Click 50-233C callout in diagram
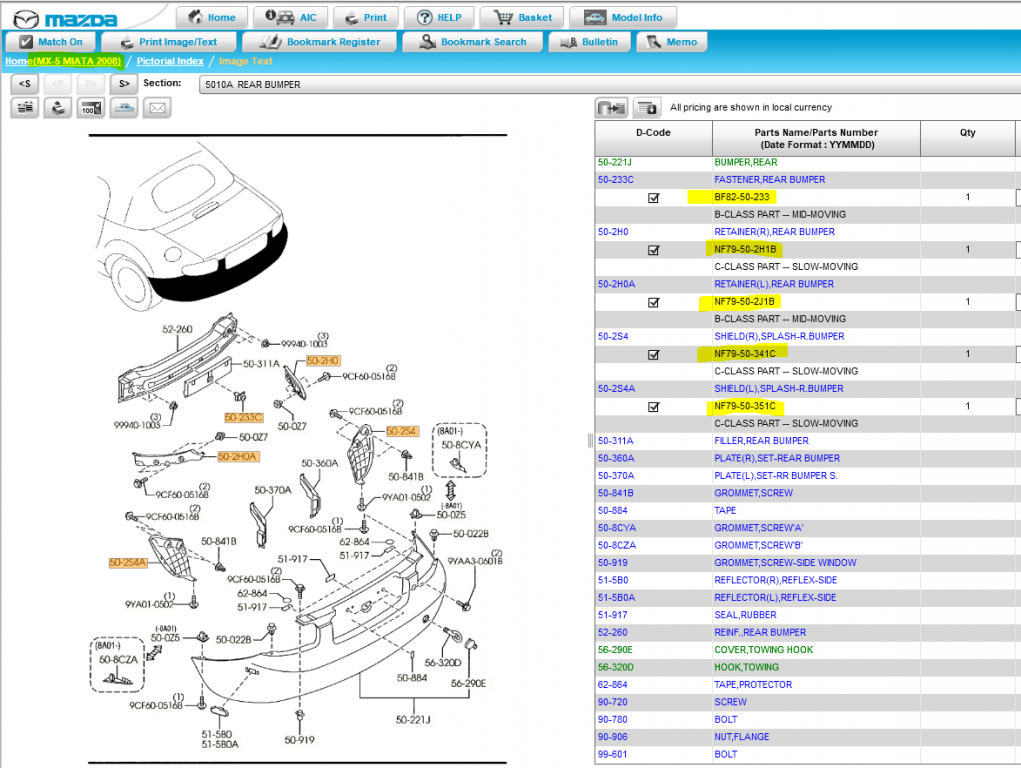 pos(244,418)
